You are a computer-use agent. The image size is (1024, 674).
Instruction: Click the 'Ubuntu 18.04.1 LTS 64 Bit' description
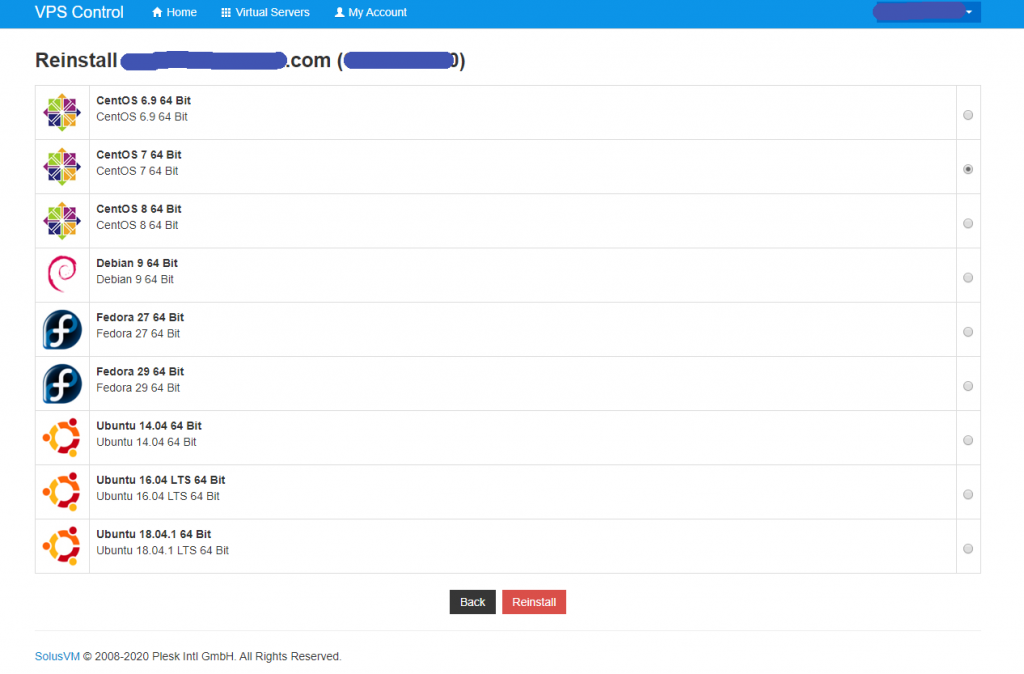[x=163, y=551]
